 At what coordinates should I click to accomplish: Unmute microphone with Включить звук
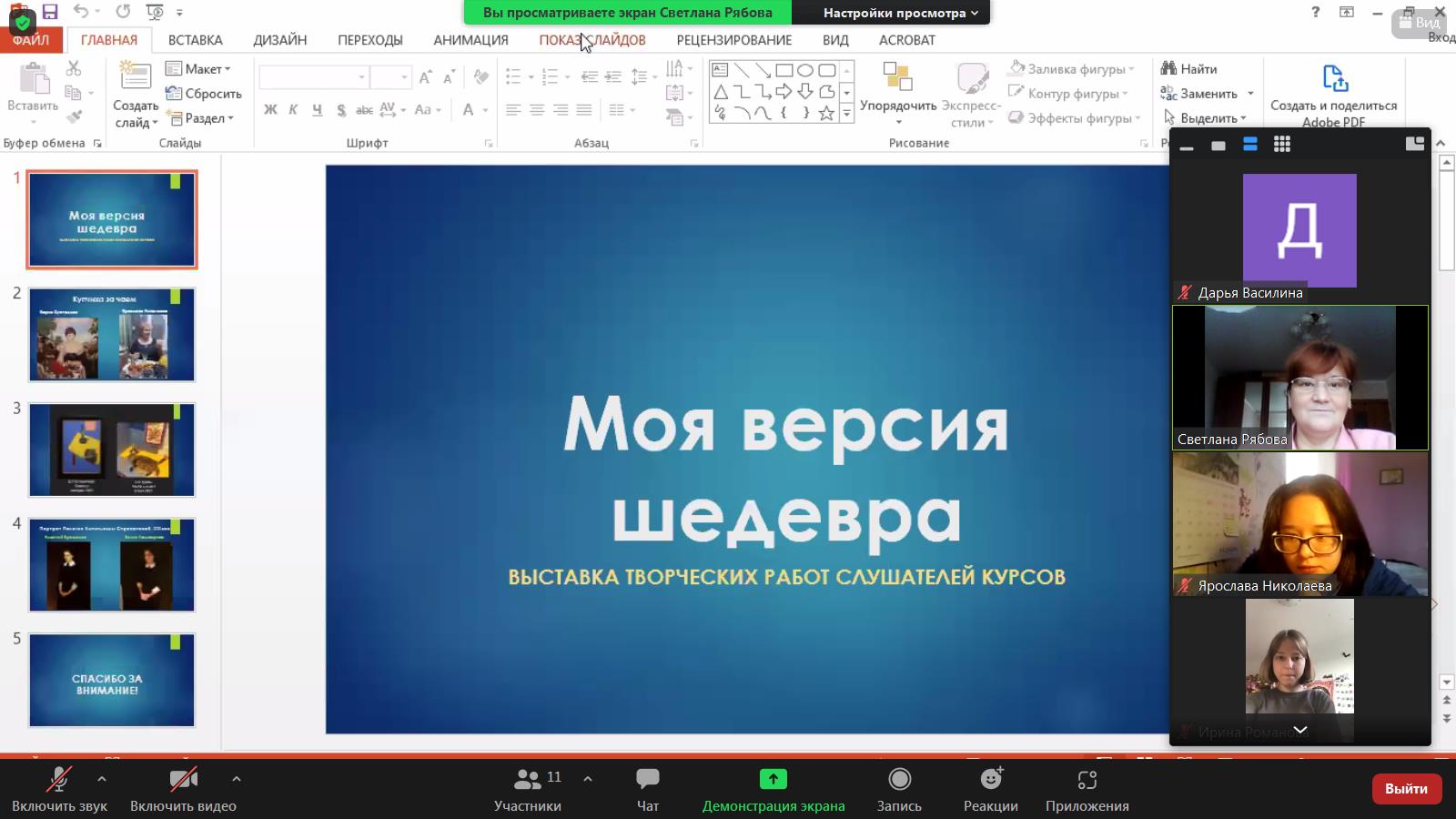tap(59, 788)
